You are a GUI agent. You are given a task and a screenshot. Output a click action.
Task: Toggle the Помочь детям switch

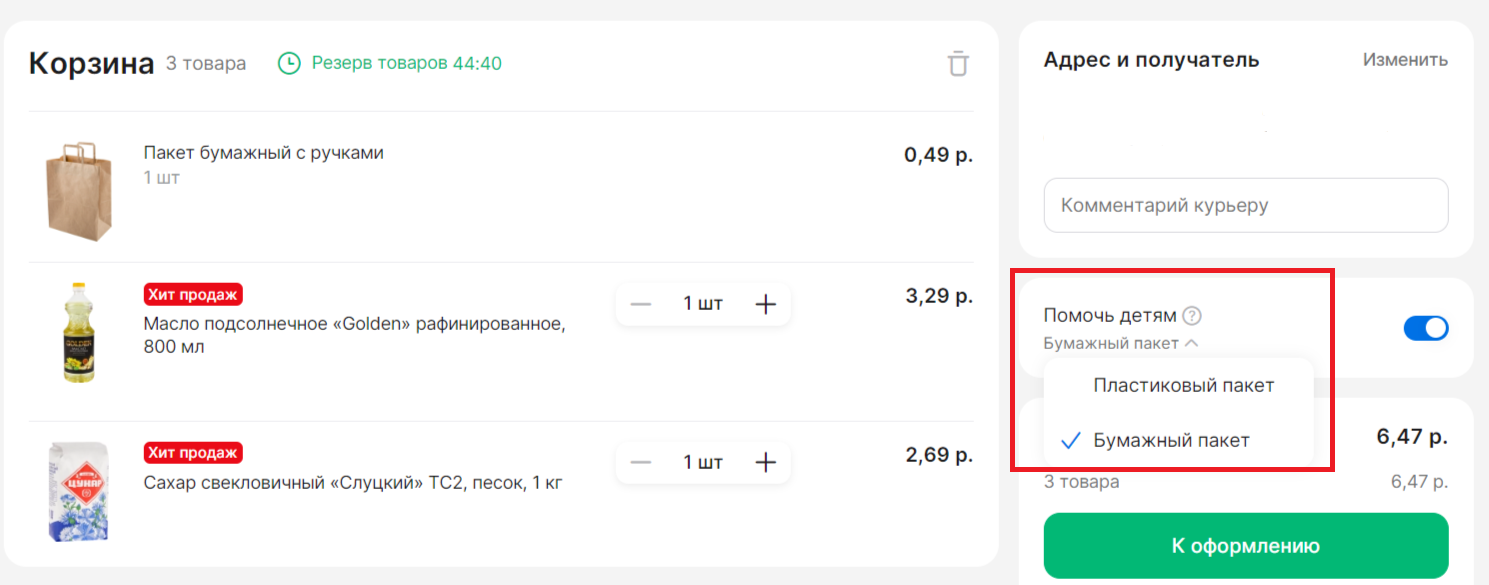point(1425,328)
